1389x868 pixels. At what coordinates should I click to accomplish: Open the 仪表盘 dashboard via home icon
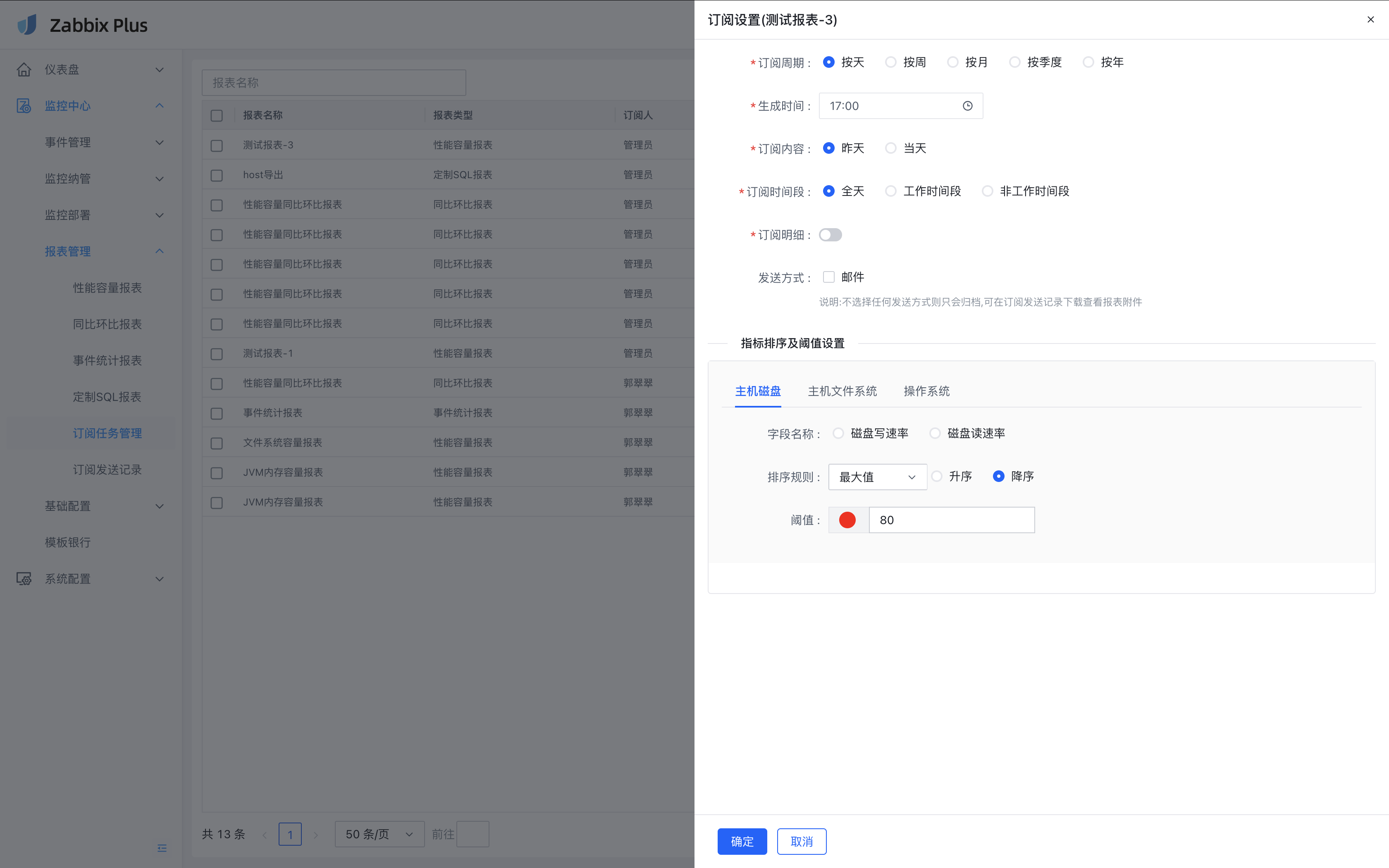tap(24, 69)
